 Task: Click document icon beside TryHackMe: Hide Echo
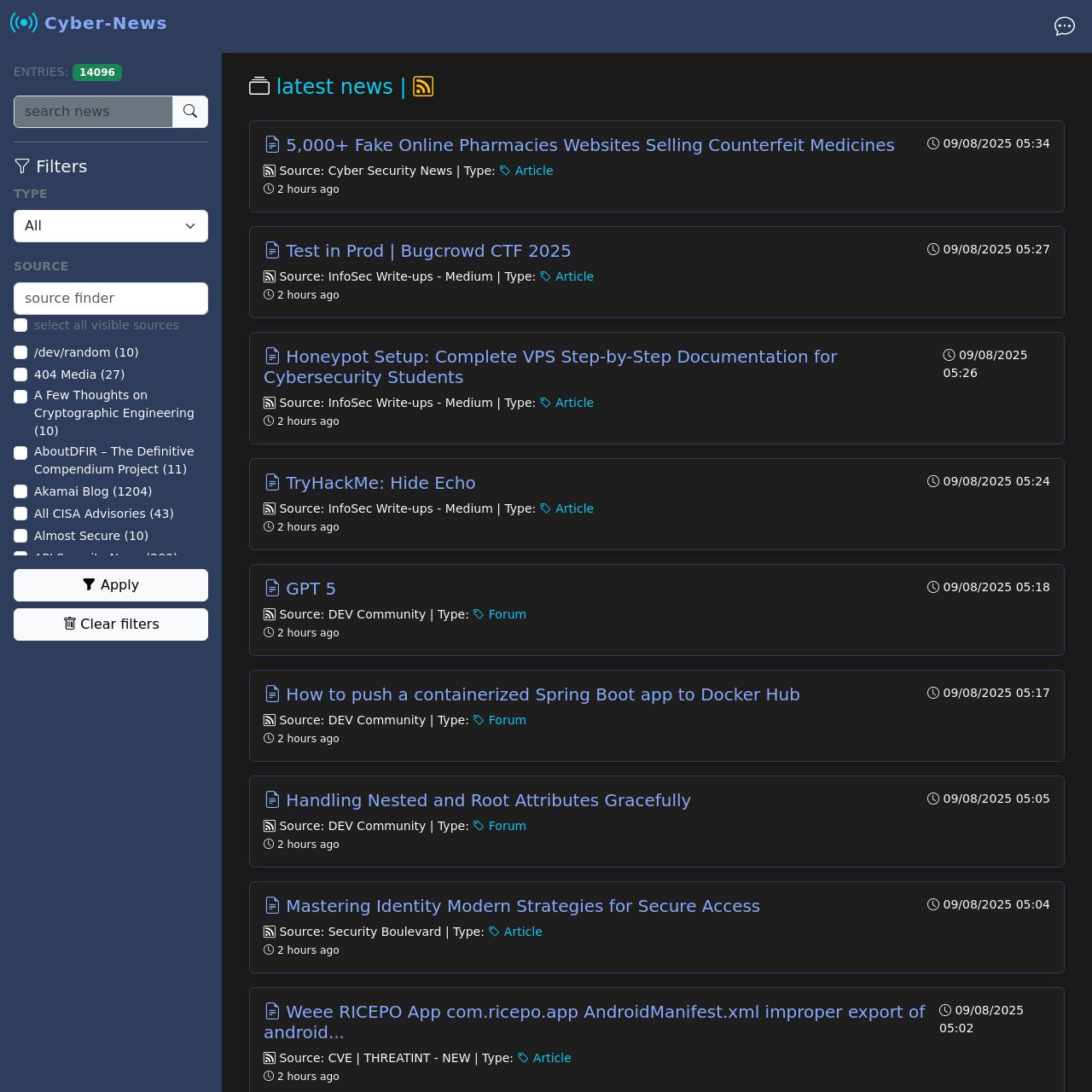272,483
